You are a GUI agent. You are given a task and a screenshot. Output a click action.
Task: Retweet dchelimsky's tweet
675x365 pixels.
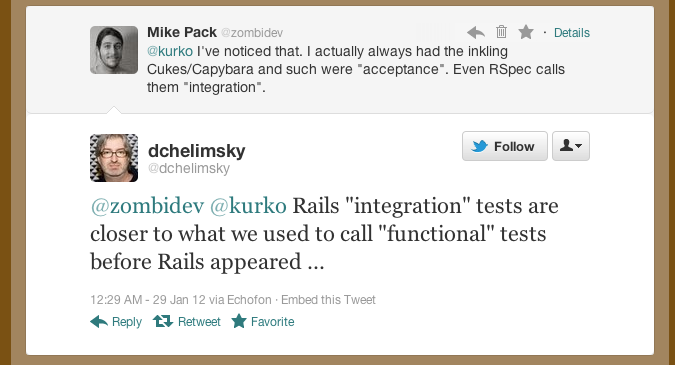click(x=187, y=322)
